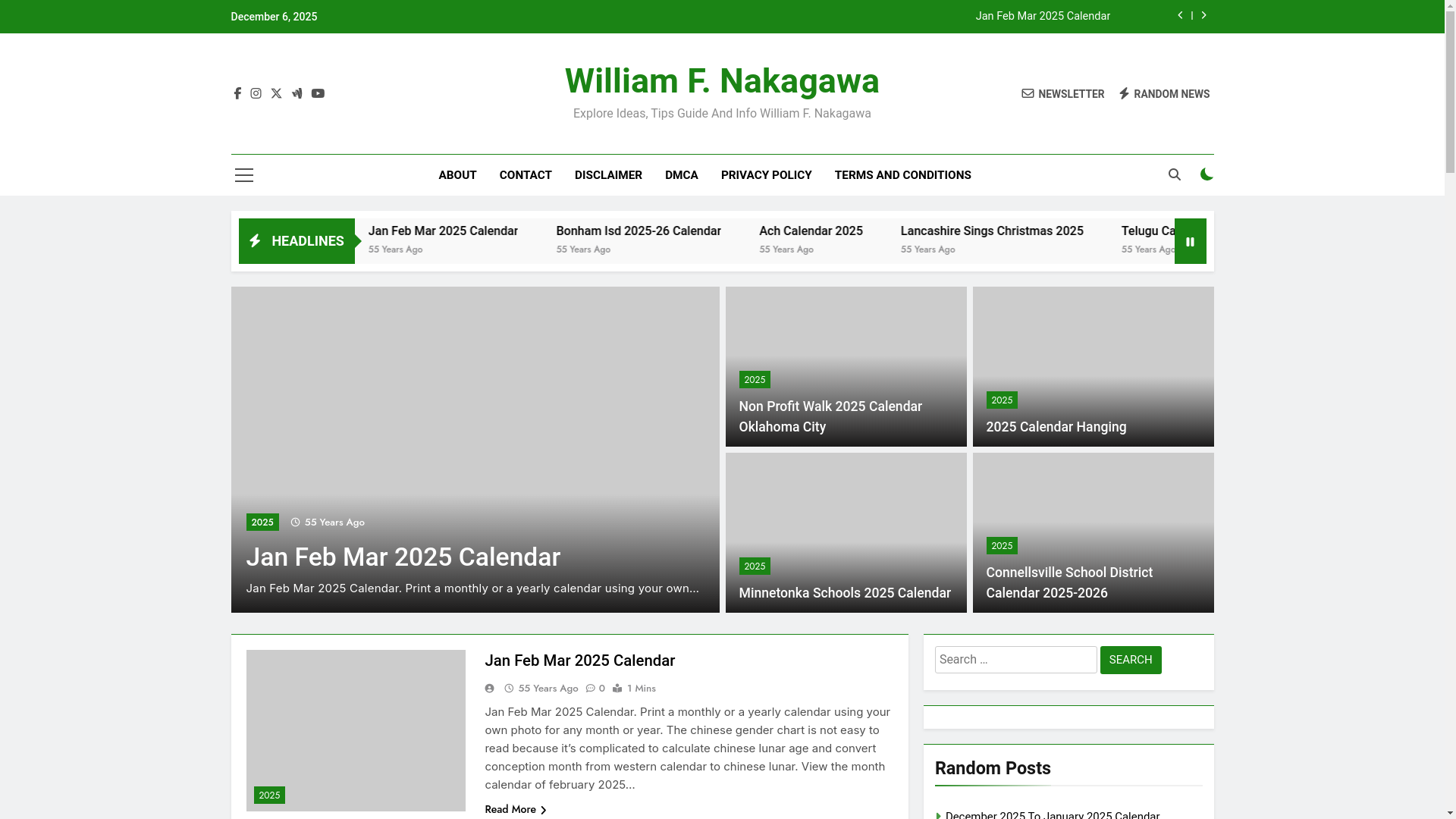The image size is (1456, 819).
Task: Open the X (Twitter) social icon
Action: 276,93
